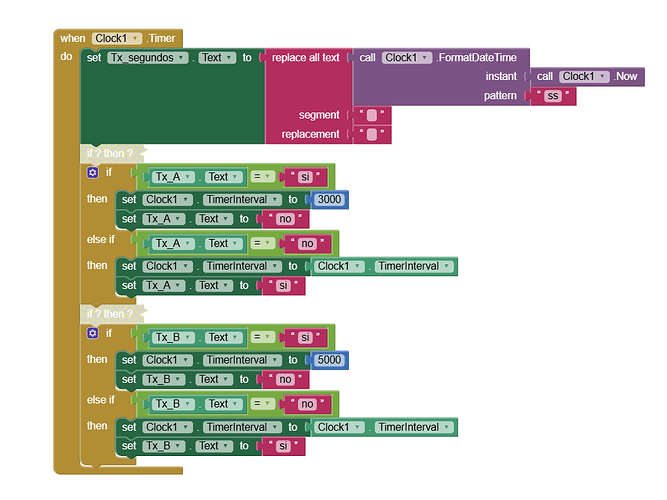This screenshot has width=667, height=500.
Task: Open TimerInterval property dropdown next to 3000
Action: pos(242,200)
